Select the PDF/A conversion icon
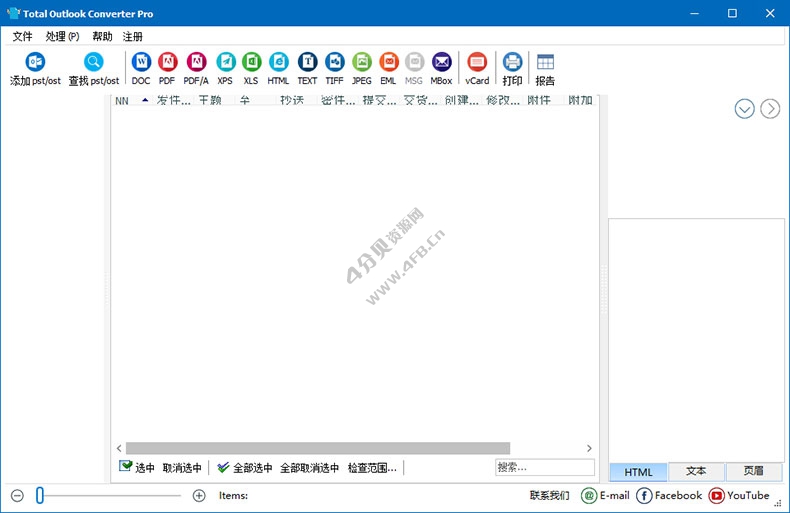790x513 pixels. coord(196,62)
